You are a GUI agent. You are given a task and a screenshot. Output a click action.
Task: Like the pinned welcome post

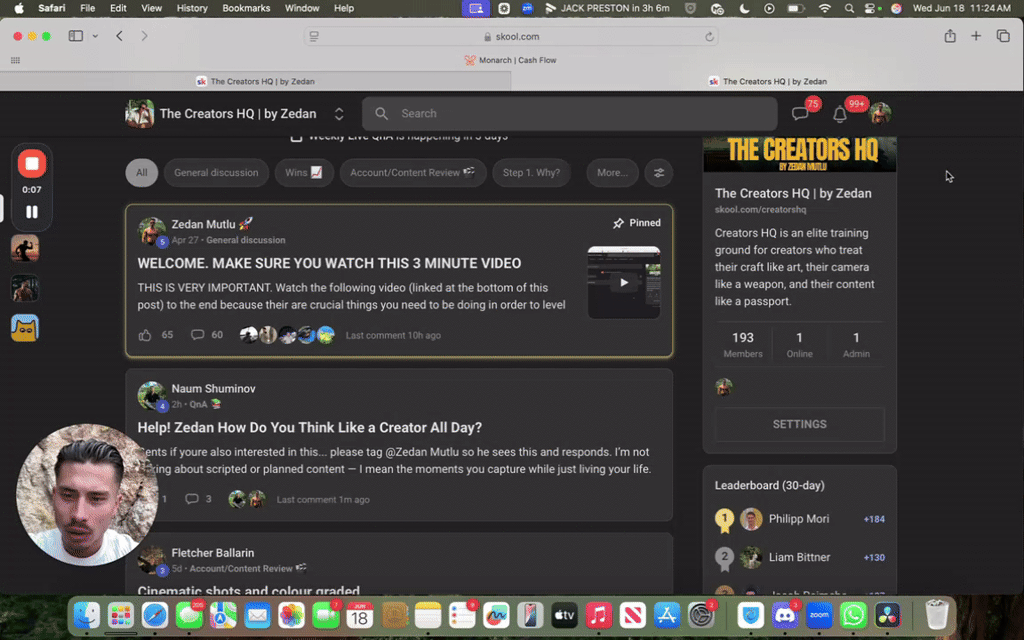[x=145, y=335]
